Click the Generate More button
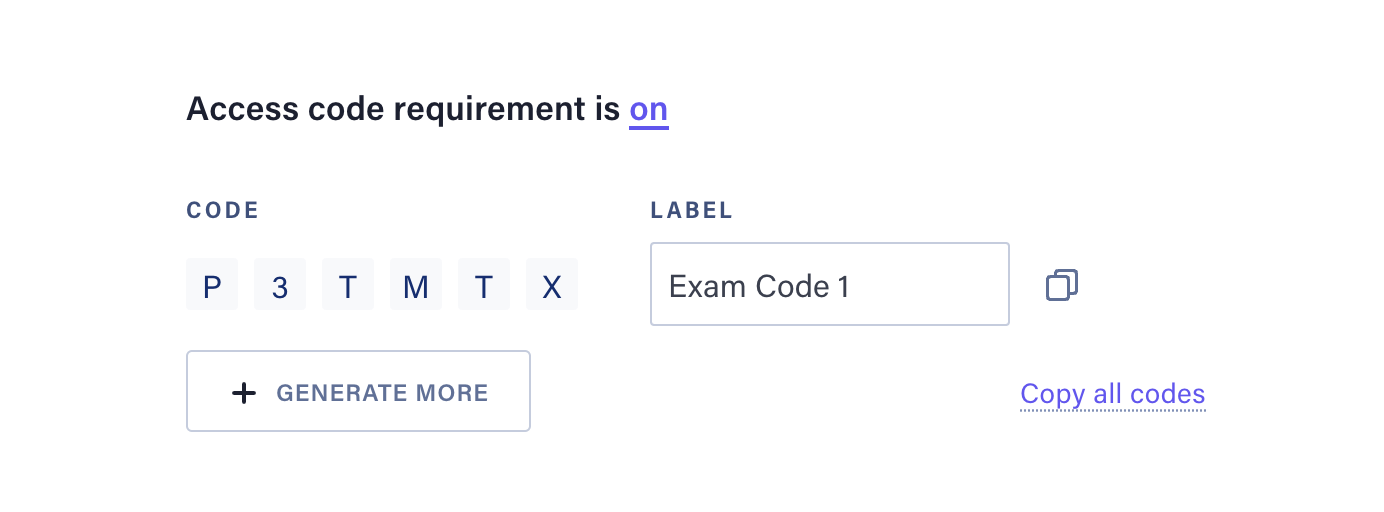 [x=358, y=391]
